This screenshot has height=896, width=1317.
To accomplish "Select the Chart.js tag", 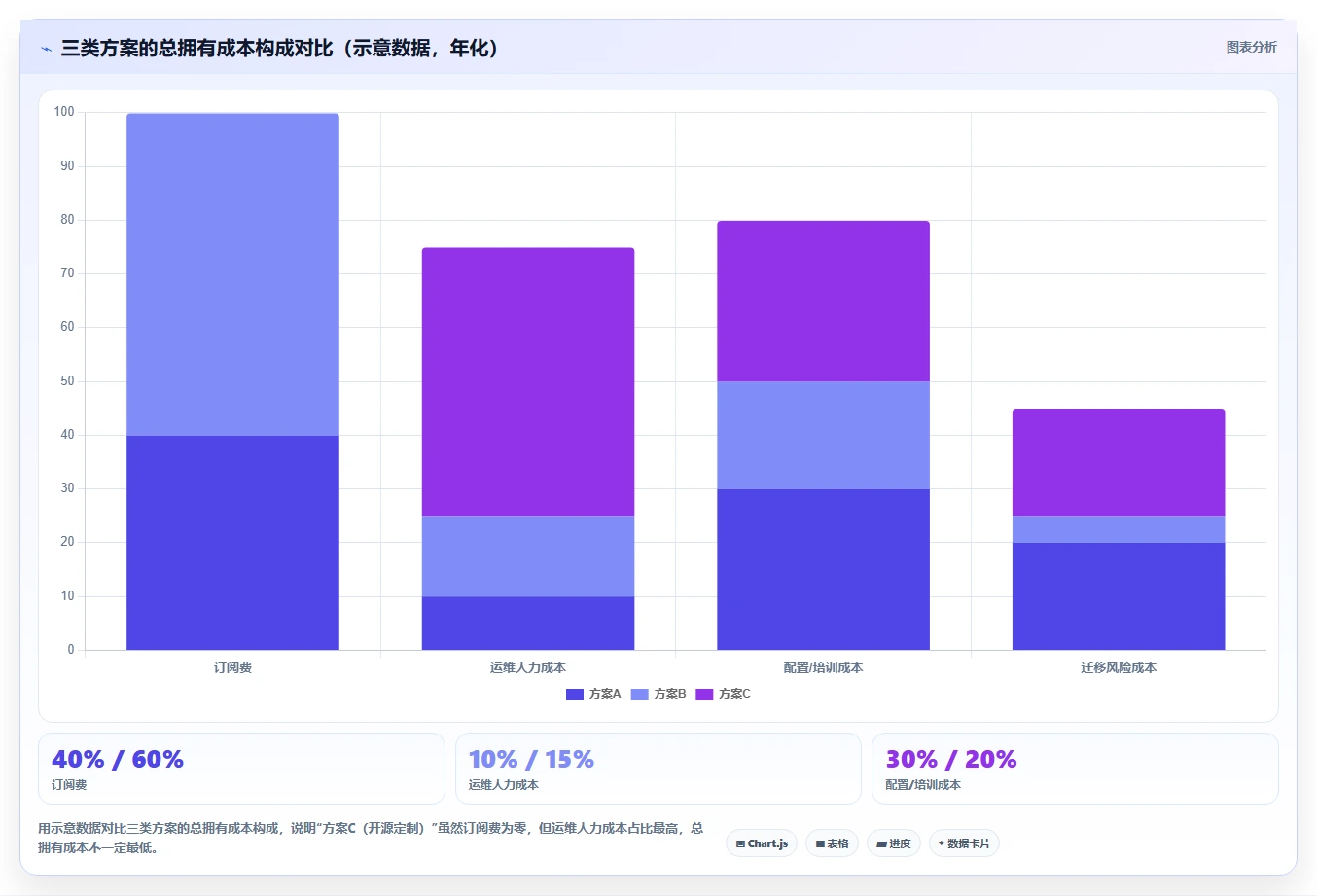I will click(762, 843).
